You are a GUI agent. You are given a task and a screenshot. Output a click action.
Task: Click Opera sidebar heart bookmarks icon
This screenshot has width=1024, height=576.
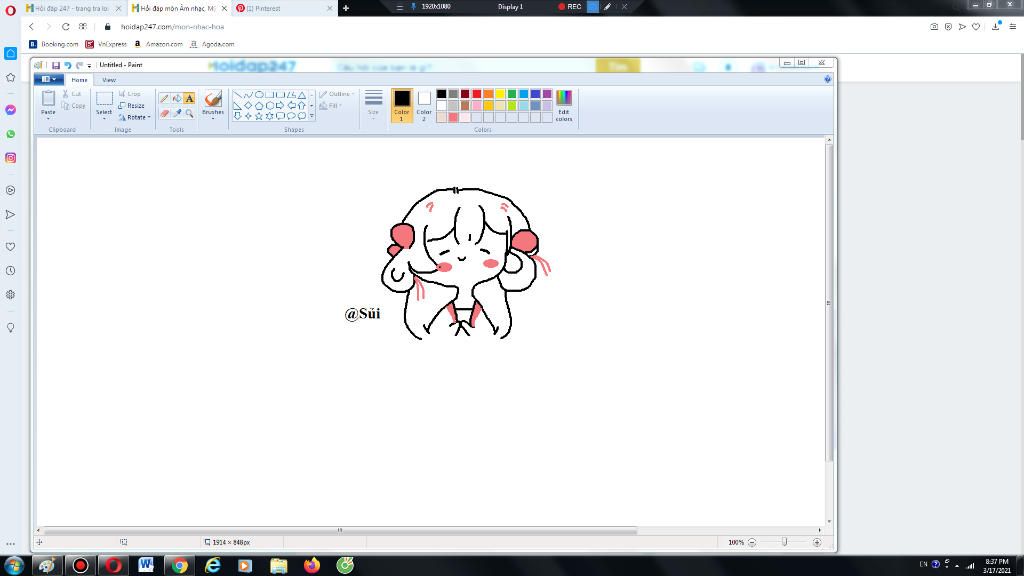pyautogui.click(x=10, y=247)
